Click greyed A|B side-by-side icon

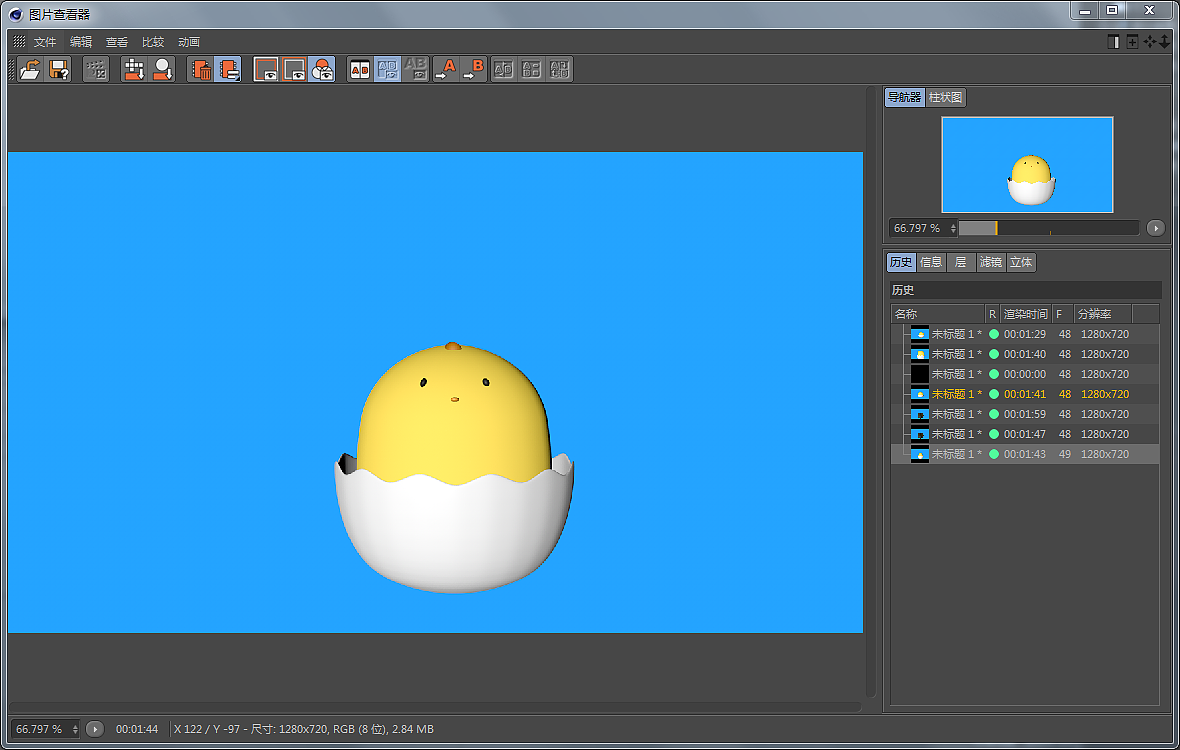pos(503,69)
